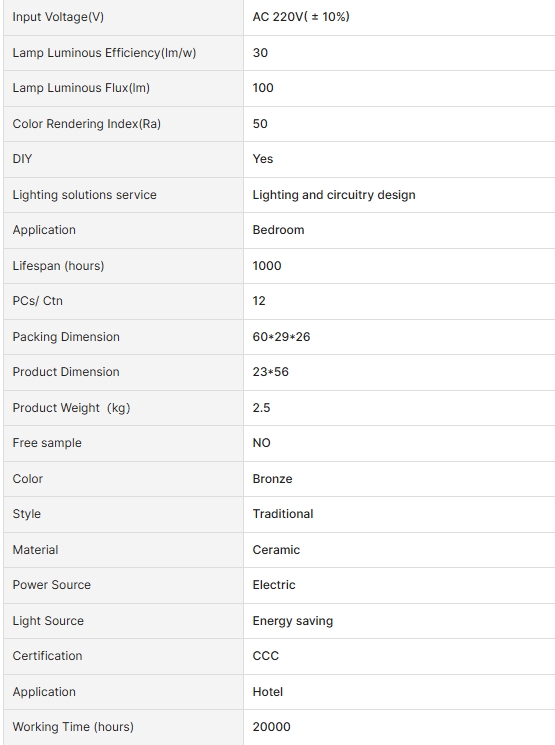Viewport: 555px width, 745px height.
Task: Select the Lighting and circuitry design text
Action: pos(334,195)
